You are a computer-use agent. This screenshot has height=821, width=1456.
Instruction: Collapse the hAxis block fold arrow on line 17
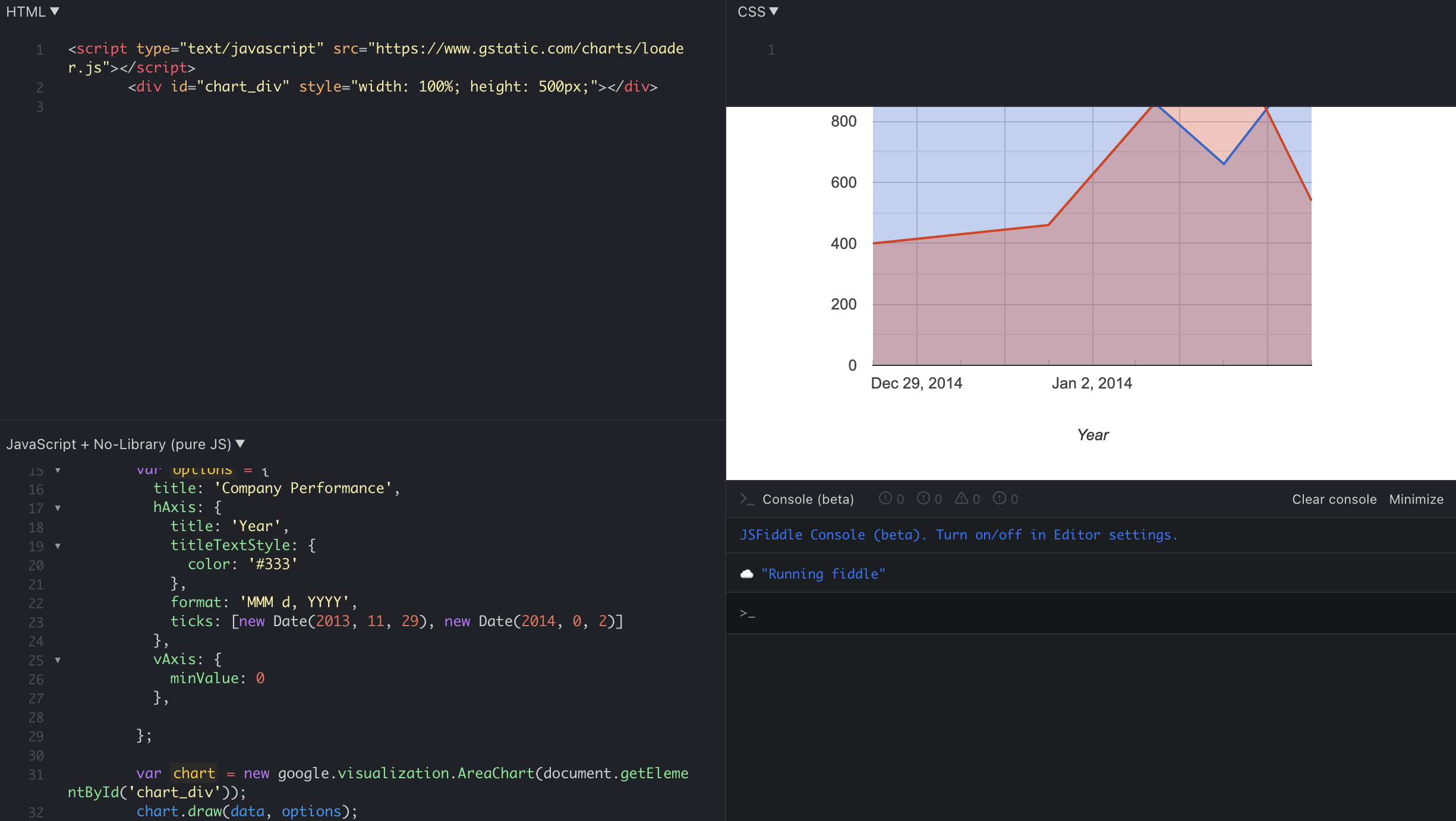click(58, 508)
